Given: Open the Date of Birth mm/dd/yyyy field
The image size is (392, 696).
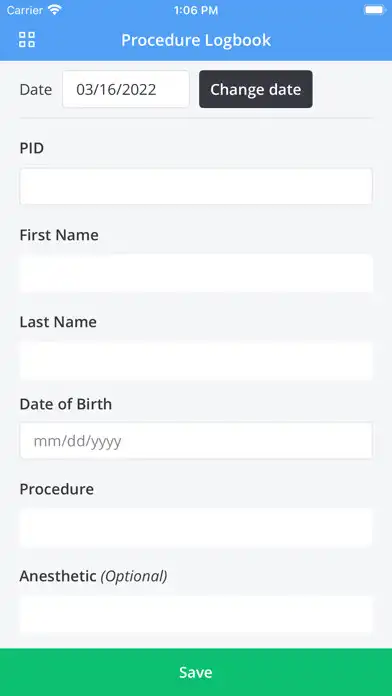Looking at the screenshot, I should point(196,441).
